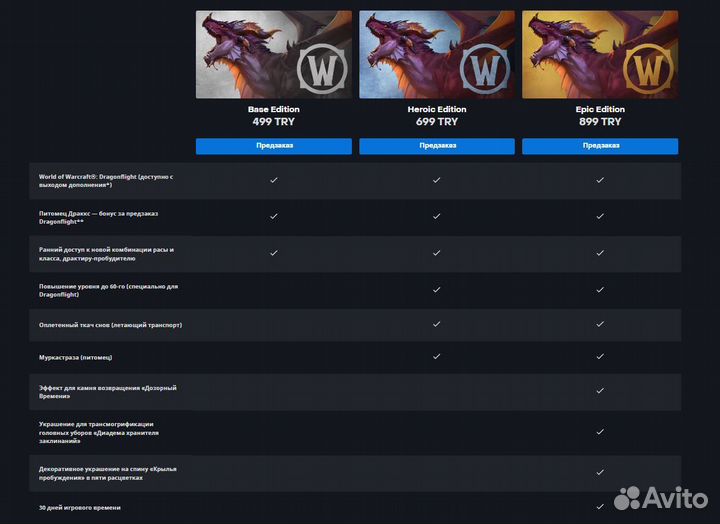The height and width of the screenshot is (524, 720).
Task: Click Epic checkmark for hearthstone effect row
Action: (x=600, y=392)
